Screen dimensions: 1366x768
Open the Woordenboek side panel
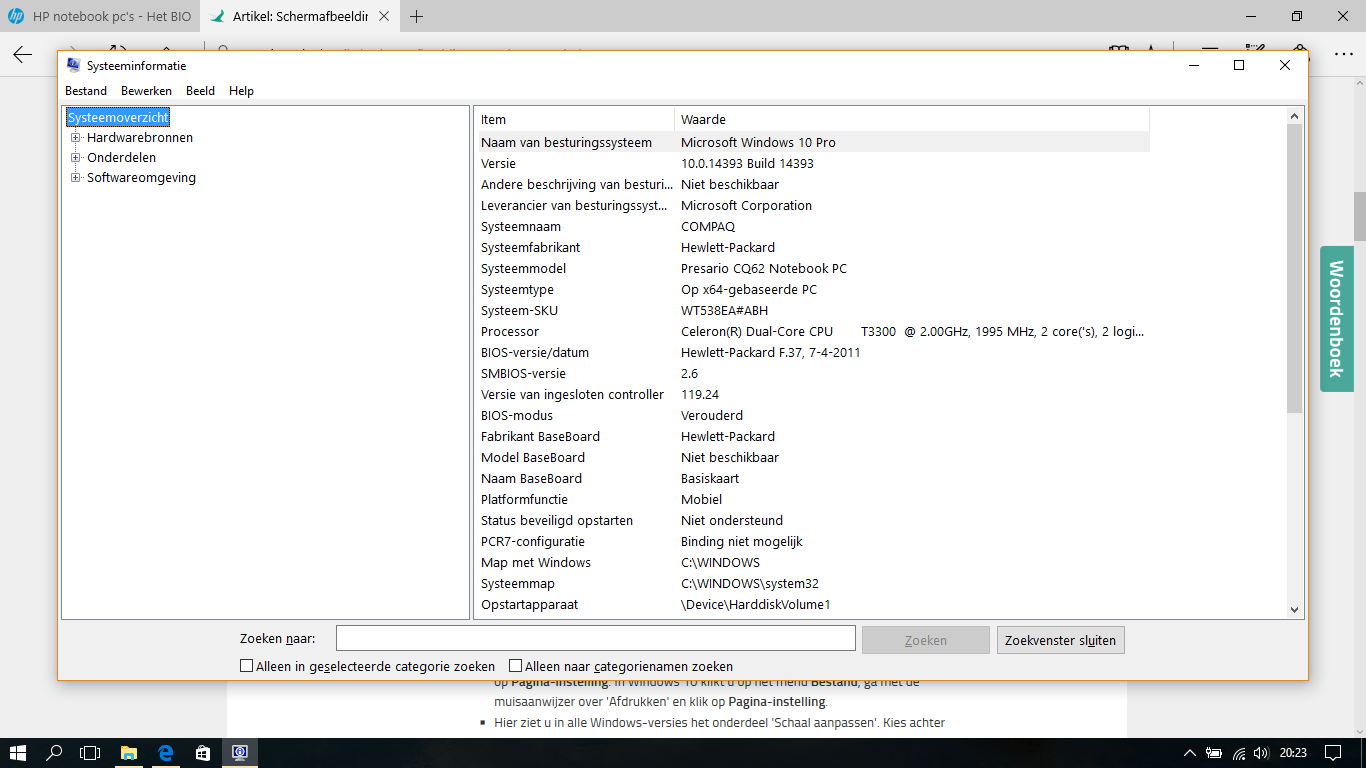coord(1336,318)
